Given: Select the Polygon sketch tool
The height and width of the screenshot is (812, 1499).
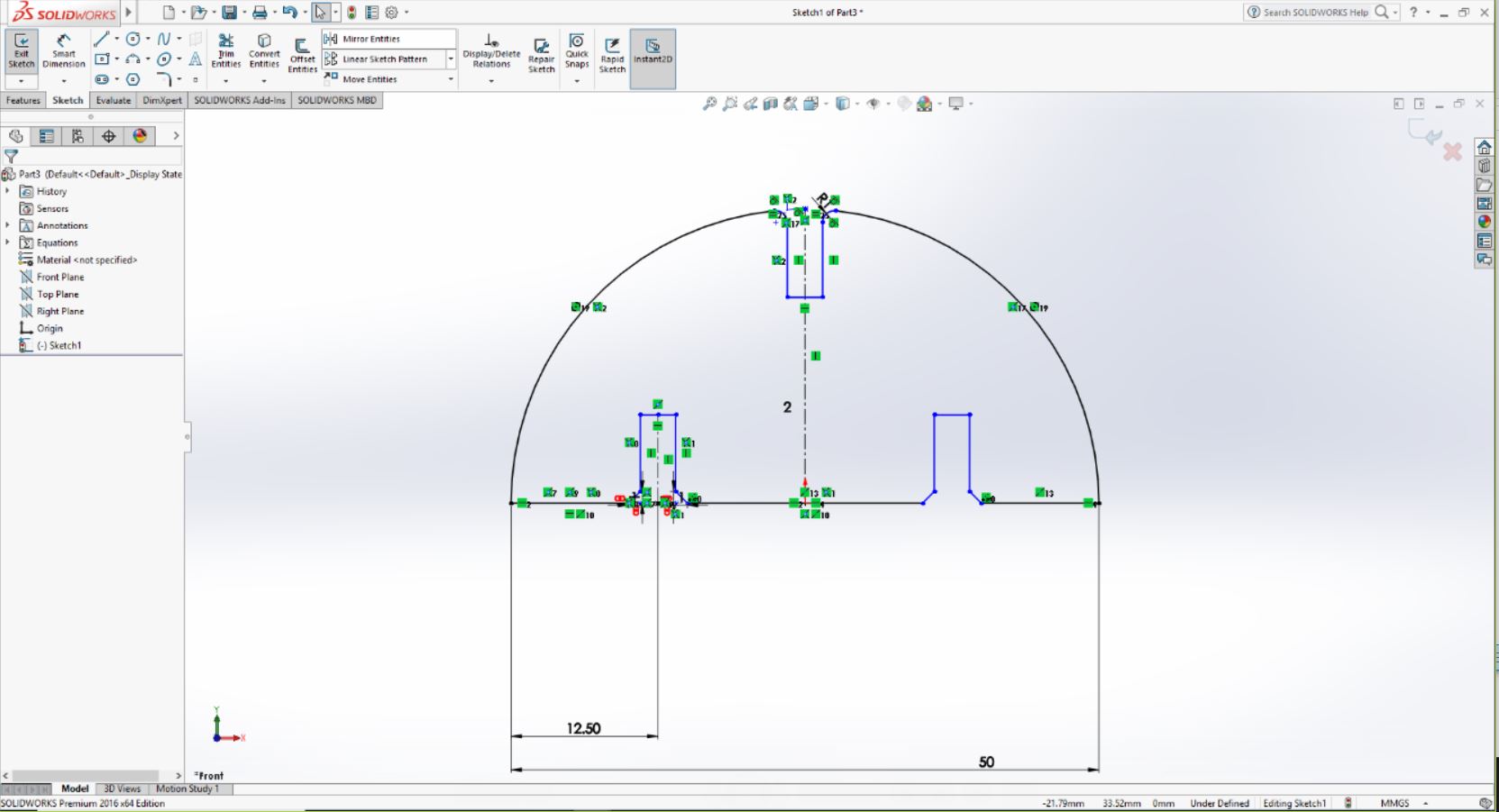Looking at the screenshot, I should (133, 79).
